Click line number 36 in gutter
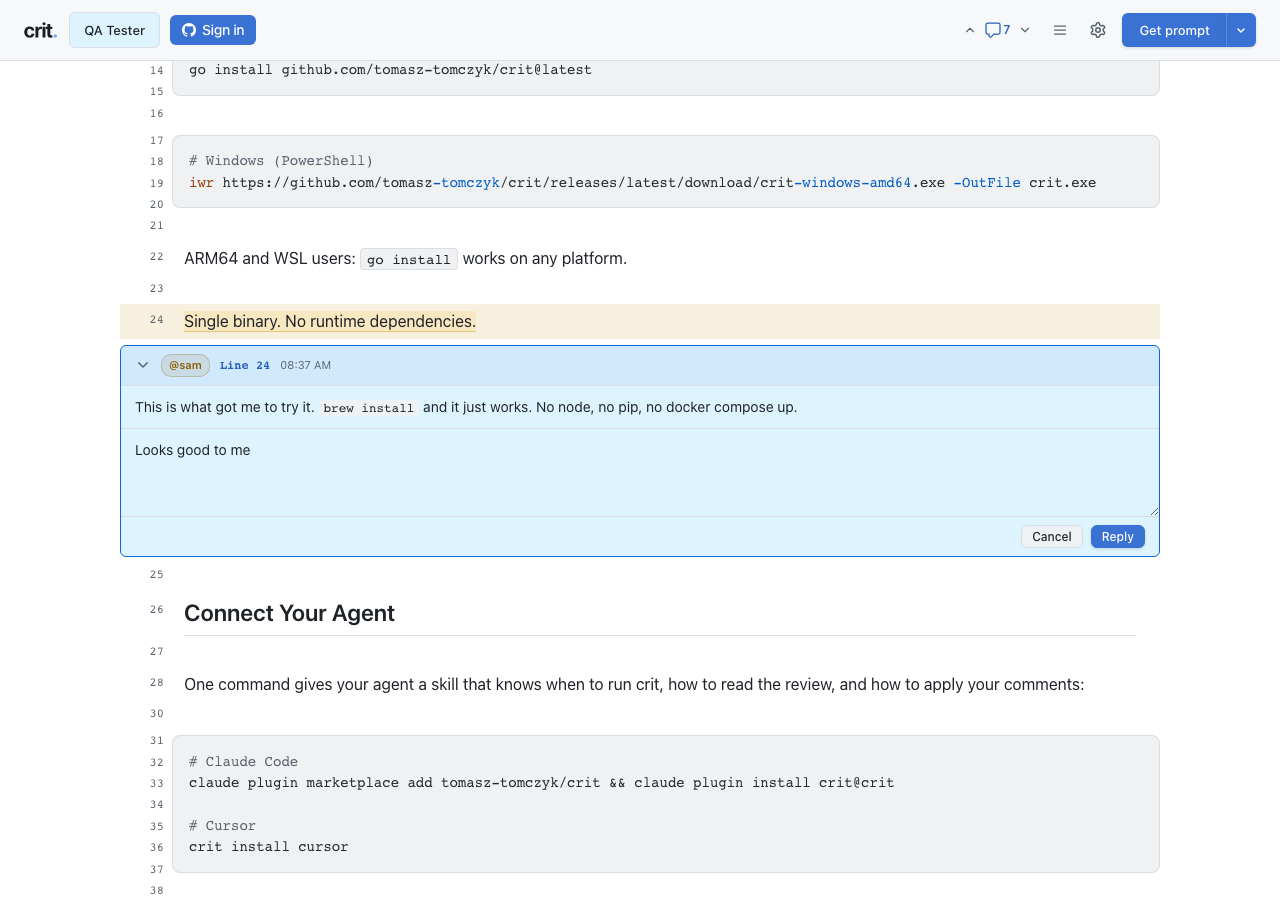 click(x=157, y=847)
